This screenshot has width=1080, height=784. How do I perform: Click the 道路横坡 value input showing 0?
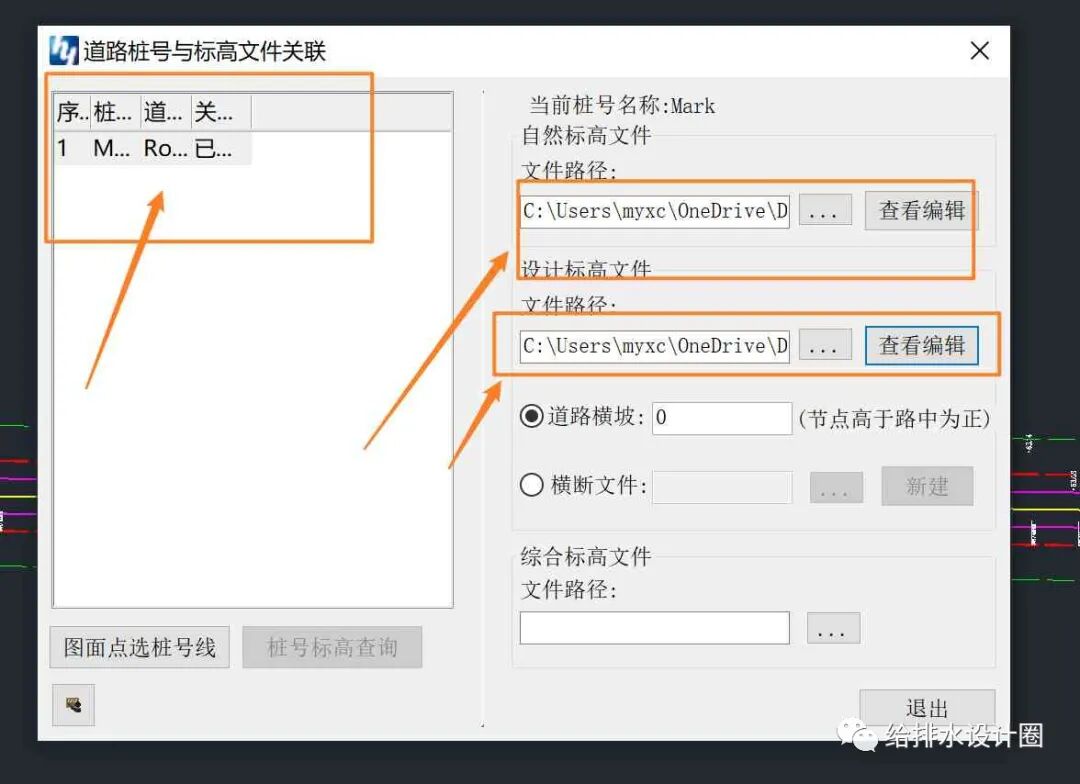[721, 418]
